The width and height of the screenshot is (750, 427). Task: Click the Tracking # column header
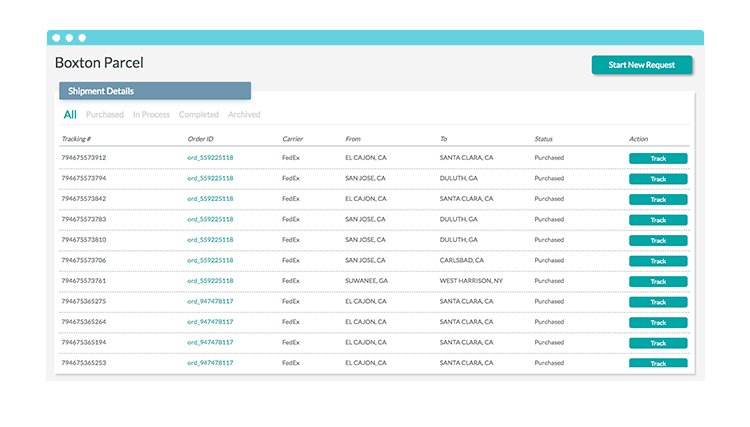76,139
